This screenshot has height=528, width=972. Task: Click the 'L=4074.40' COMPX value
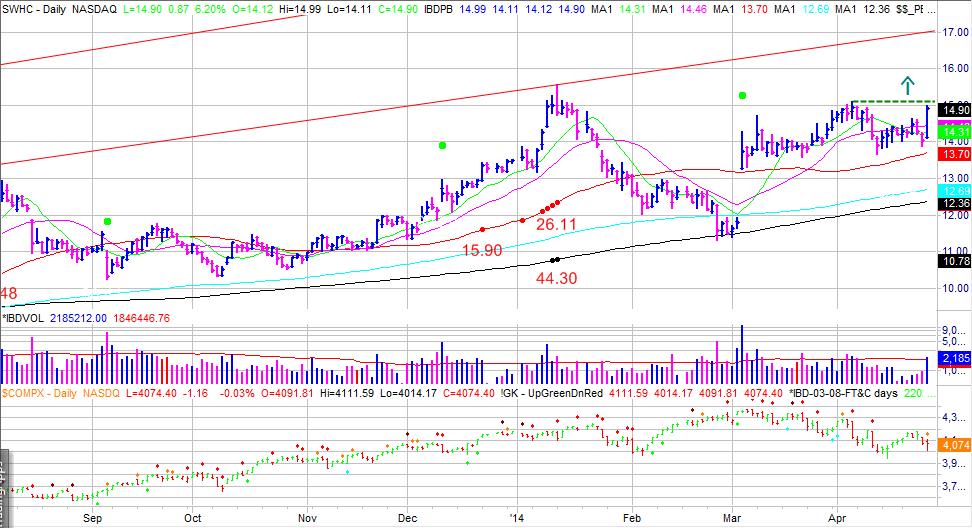(x=151, y=394)
